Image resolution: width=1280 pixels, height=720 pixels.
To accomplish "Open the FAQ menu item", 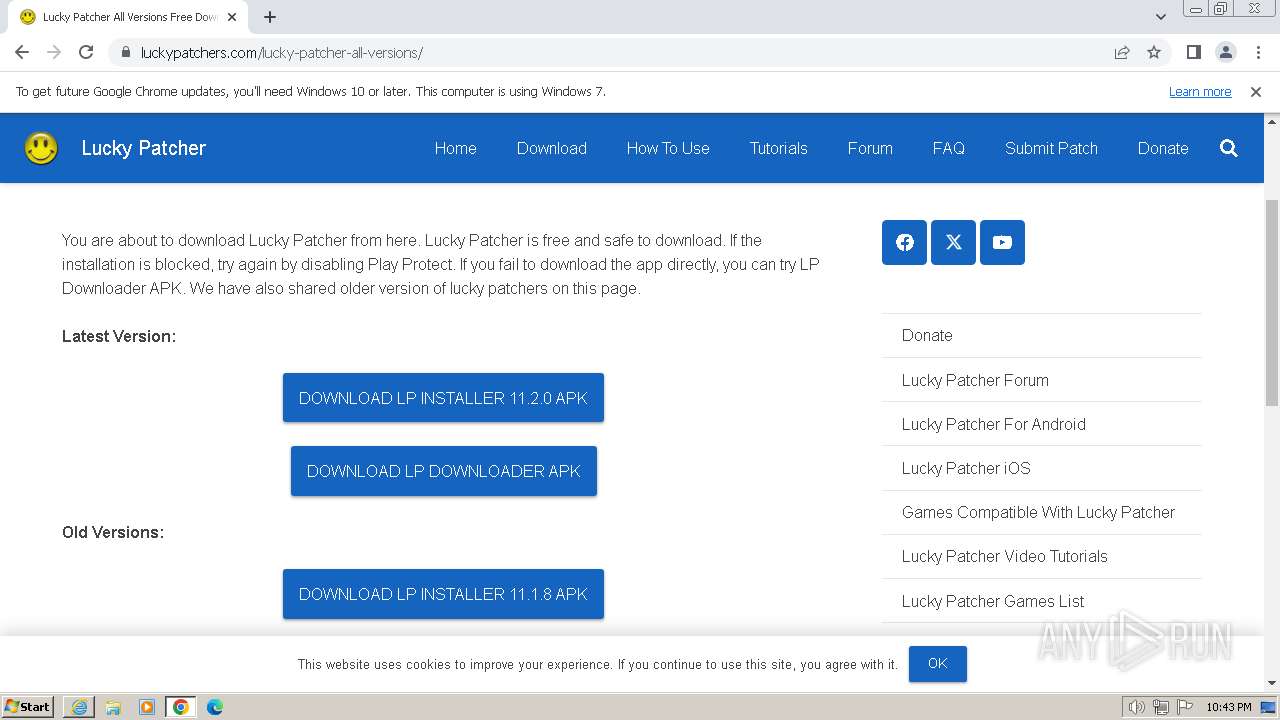I will coord(949,148).
